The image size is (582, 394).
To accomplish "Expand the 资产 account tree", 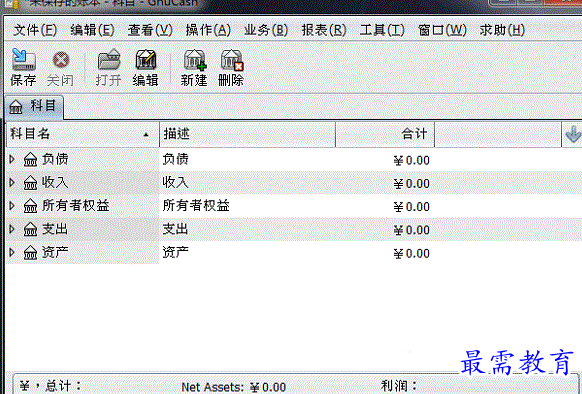I will pos(12,253).
